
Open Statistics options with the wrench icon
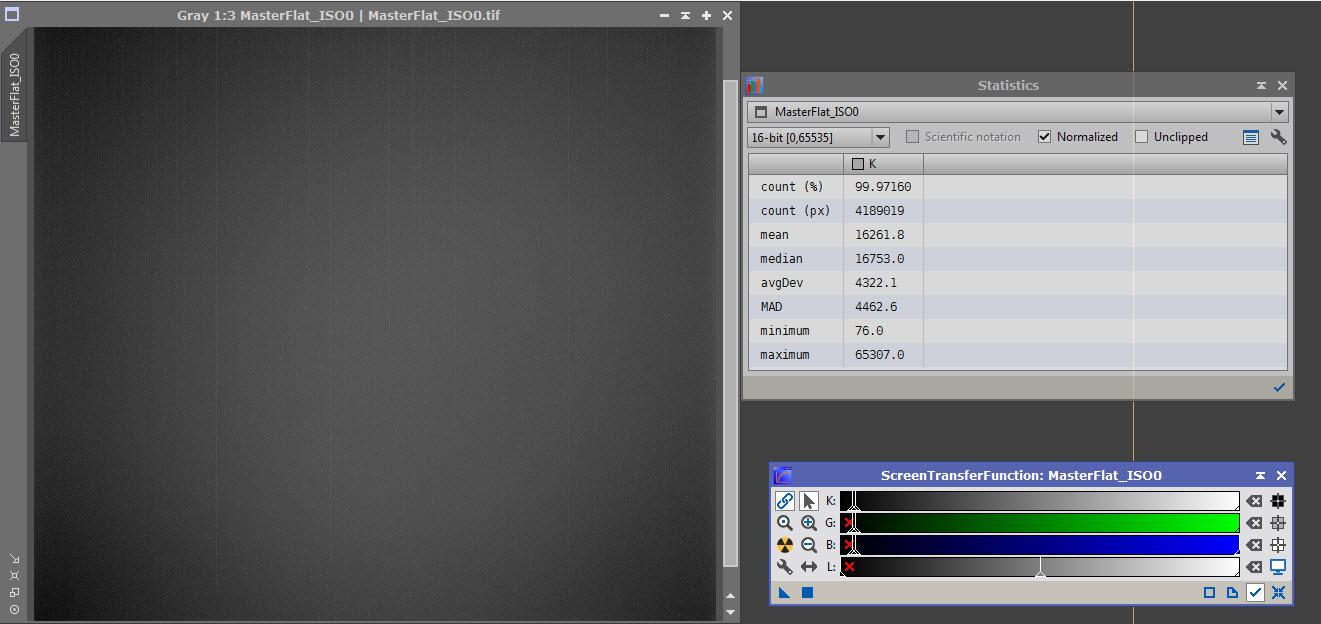tap(1279, 137)
